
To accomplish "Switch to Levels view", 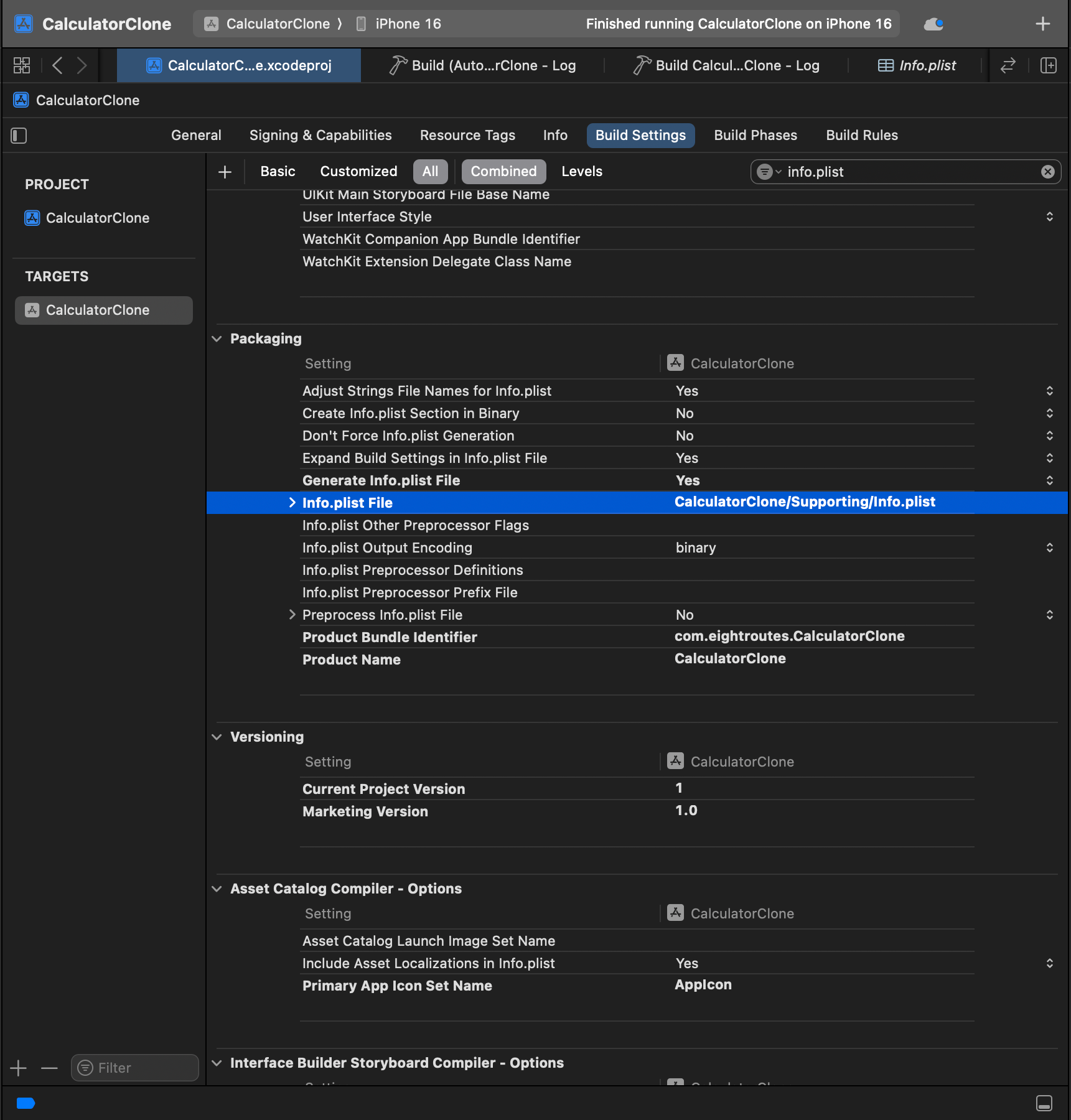I will (582, 172).
